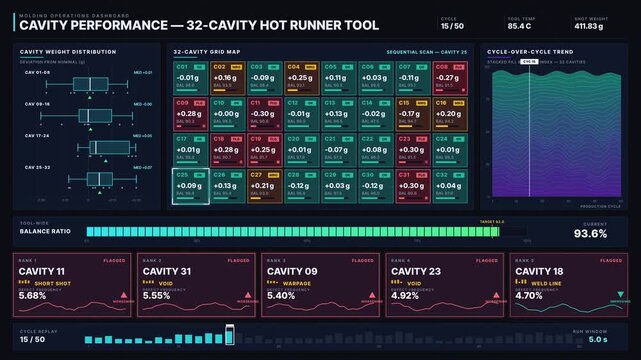Select cavity tile C18 showing +0.28 g
641x360 pixels.
[228, 150]
